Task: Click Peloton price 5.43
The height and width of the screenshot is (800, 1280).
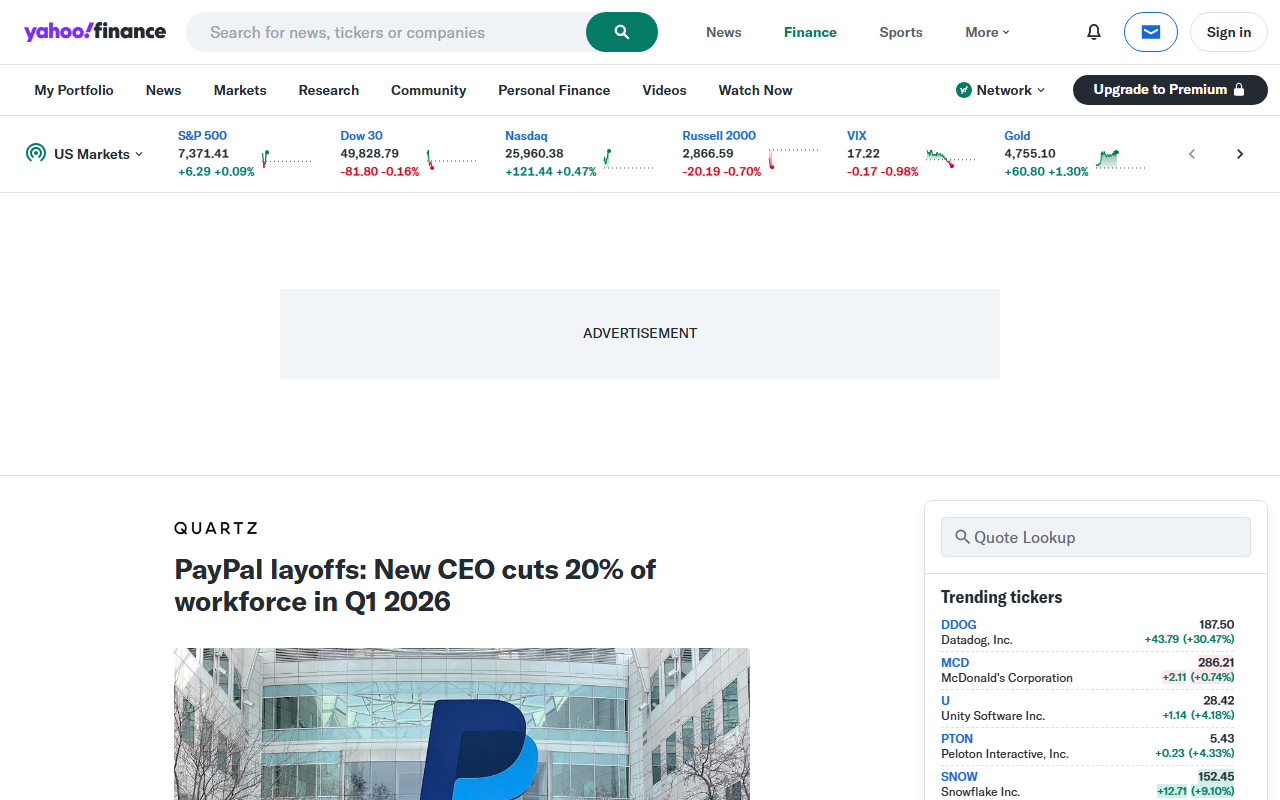Action: (x=1222, y=738)
